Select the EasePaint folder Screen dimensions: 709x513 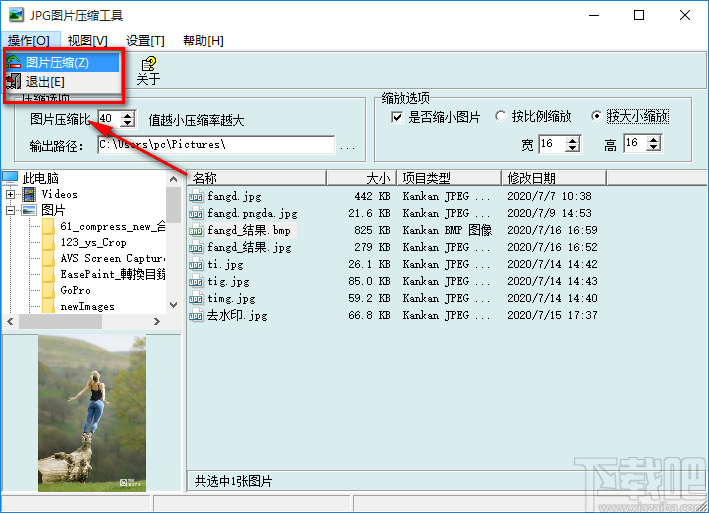pyautogui.click(x=113, y=274)
